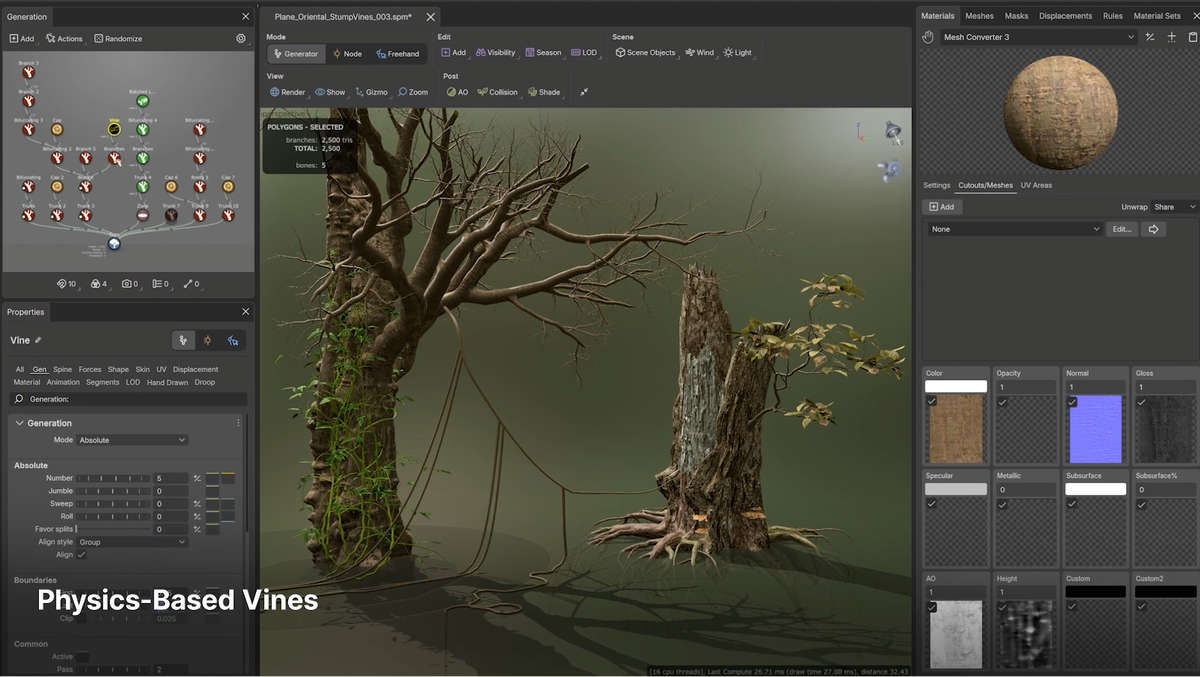Open Generation section three-dot options
1200x677 pixels.
238,423
